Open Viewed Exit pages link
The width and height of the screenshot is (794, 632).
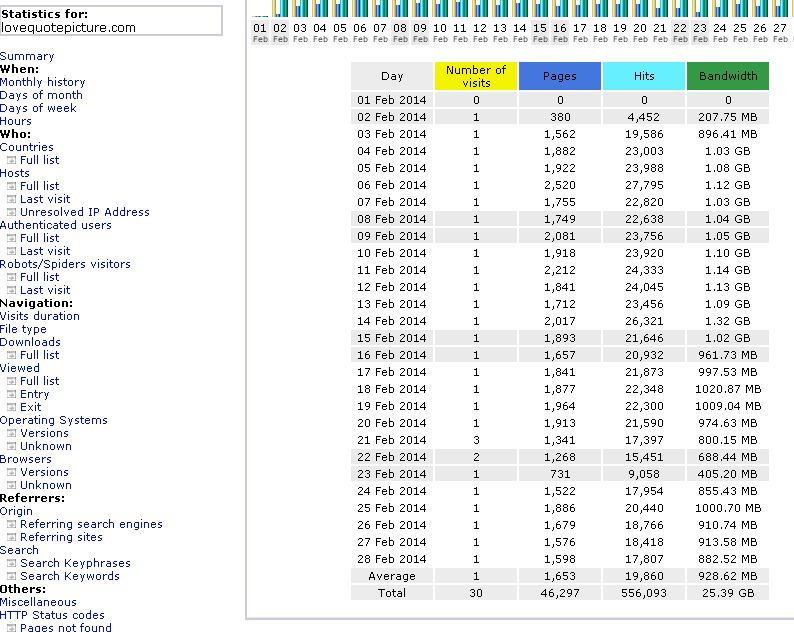31,407
